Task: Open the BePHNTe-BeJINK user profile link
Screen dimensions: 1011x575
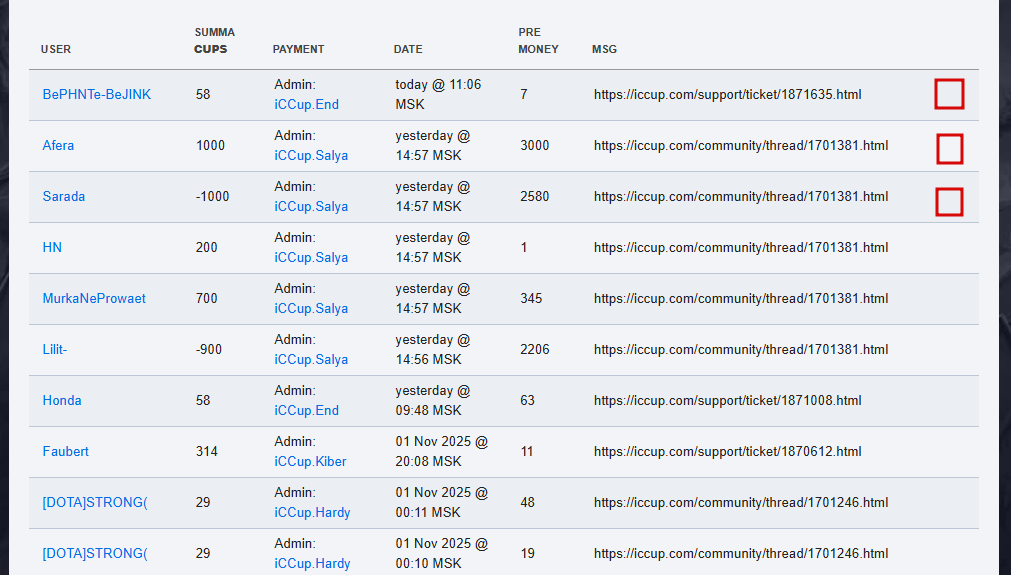Action: (x=97, y=94)
